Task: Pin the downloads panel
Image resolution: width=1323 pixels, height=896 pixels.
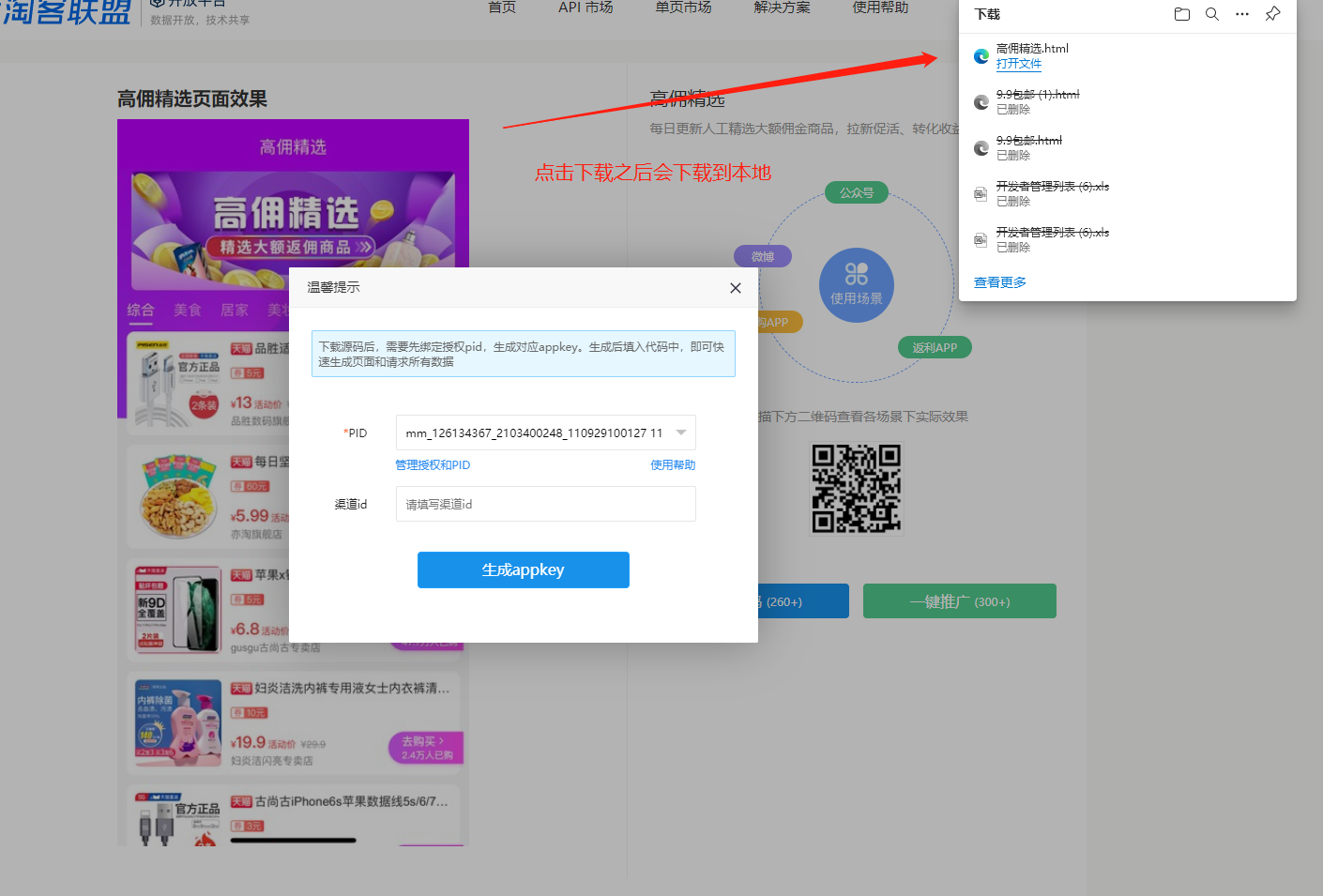Action: (1272, 14)
